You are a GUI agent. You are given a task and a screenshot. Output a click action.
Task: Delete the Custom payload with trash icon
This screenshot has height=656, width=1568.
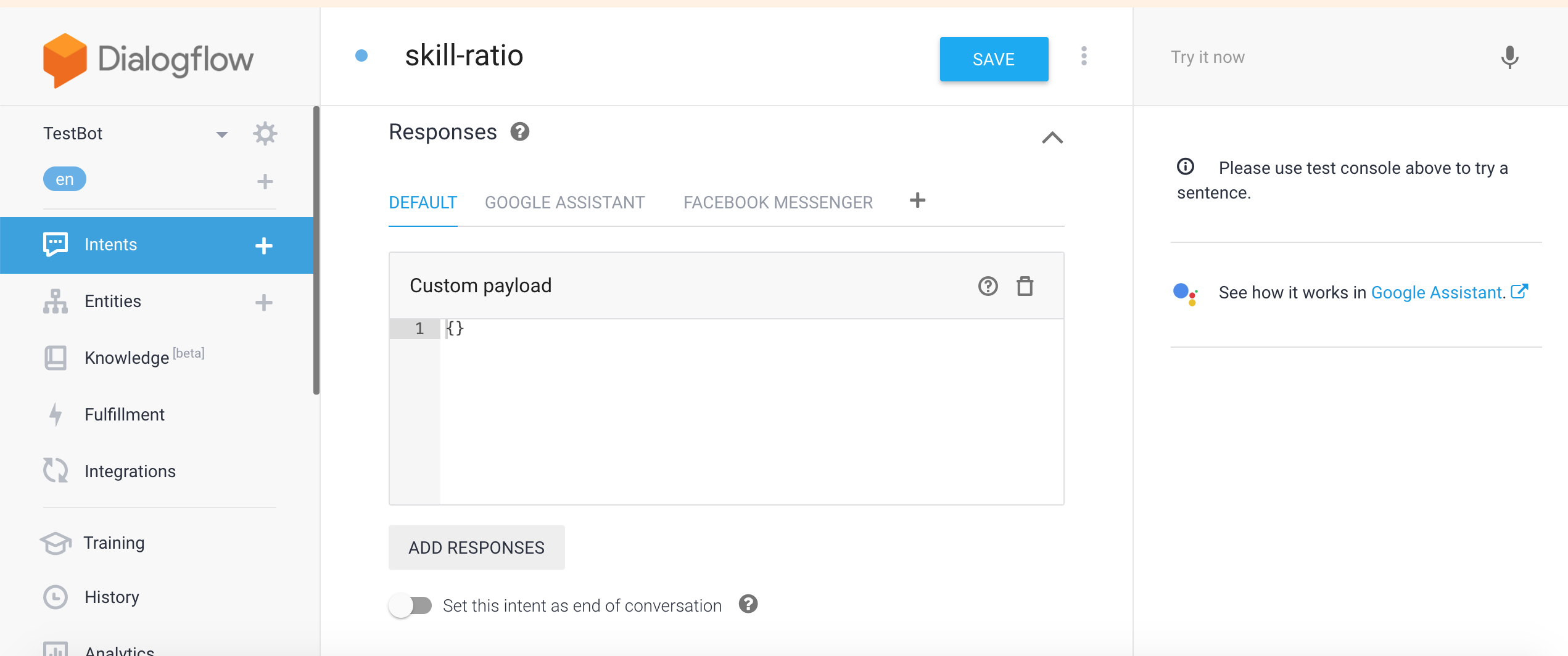[1025, 286]
